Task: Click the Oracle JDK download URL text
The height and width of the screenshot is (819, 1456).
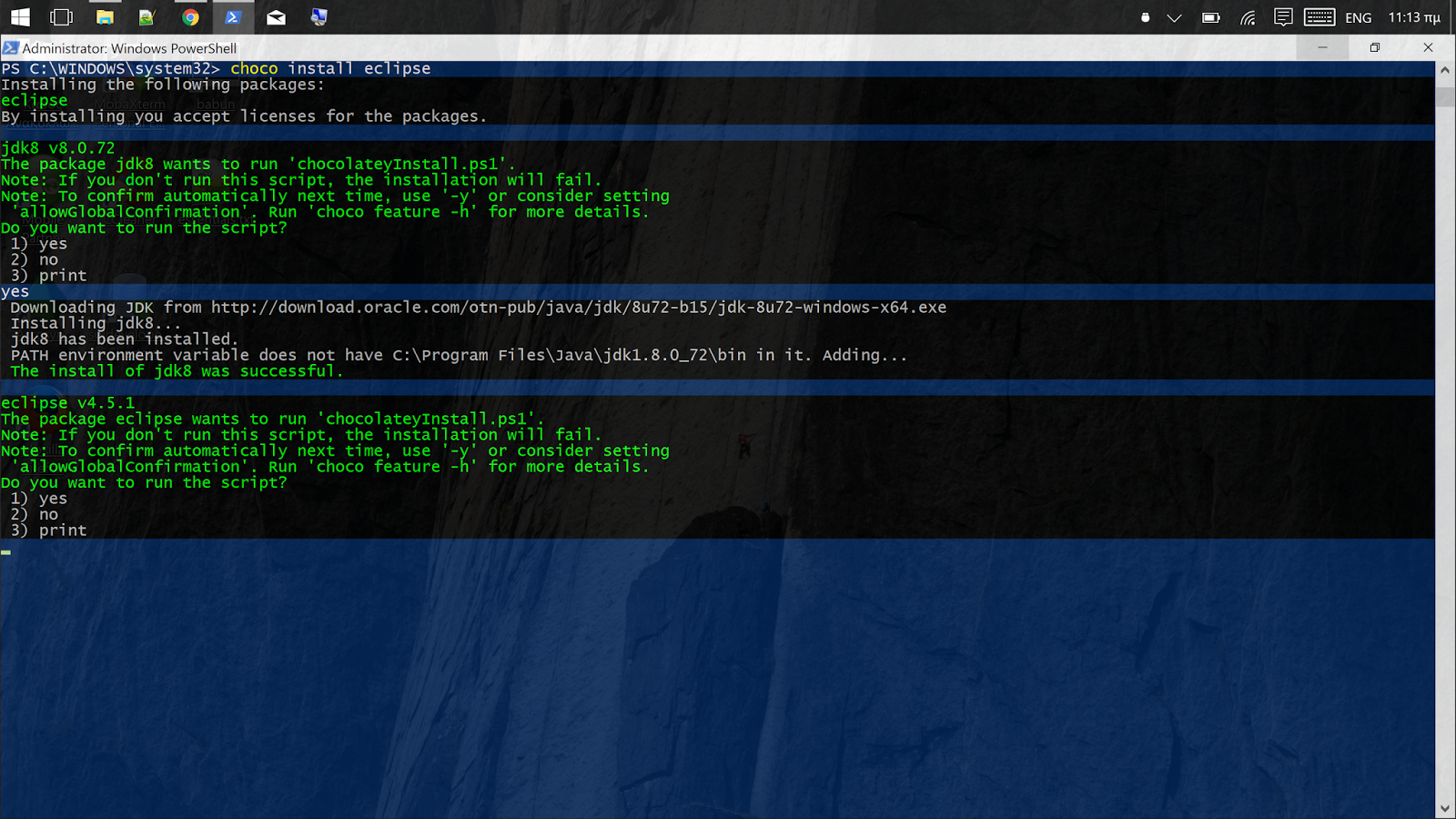Action: (x=579, y=308)
